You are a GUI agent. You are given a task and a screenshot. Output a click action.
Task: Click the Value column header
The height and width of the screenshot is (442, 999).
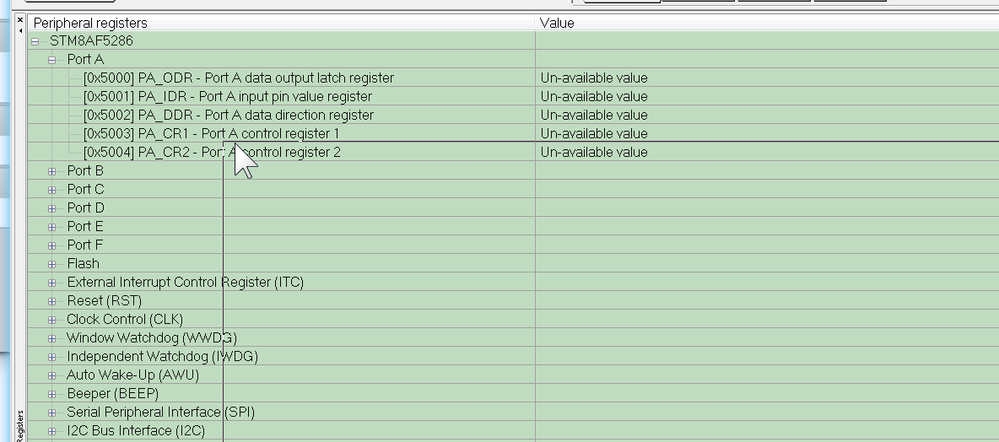(x=558, y=22)
